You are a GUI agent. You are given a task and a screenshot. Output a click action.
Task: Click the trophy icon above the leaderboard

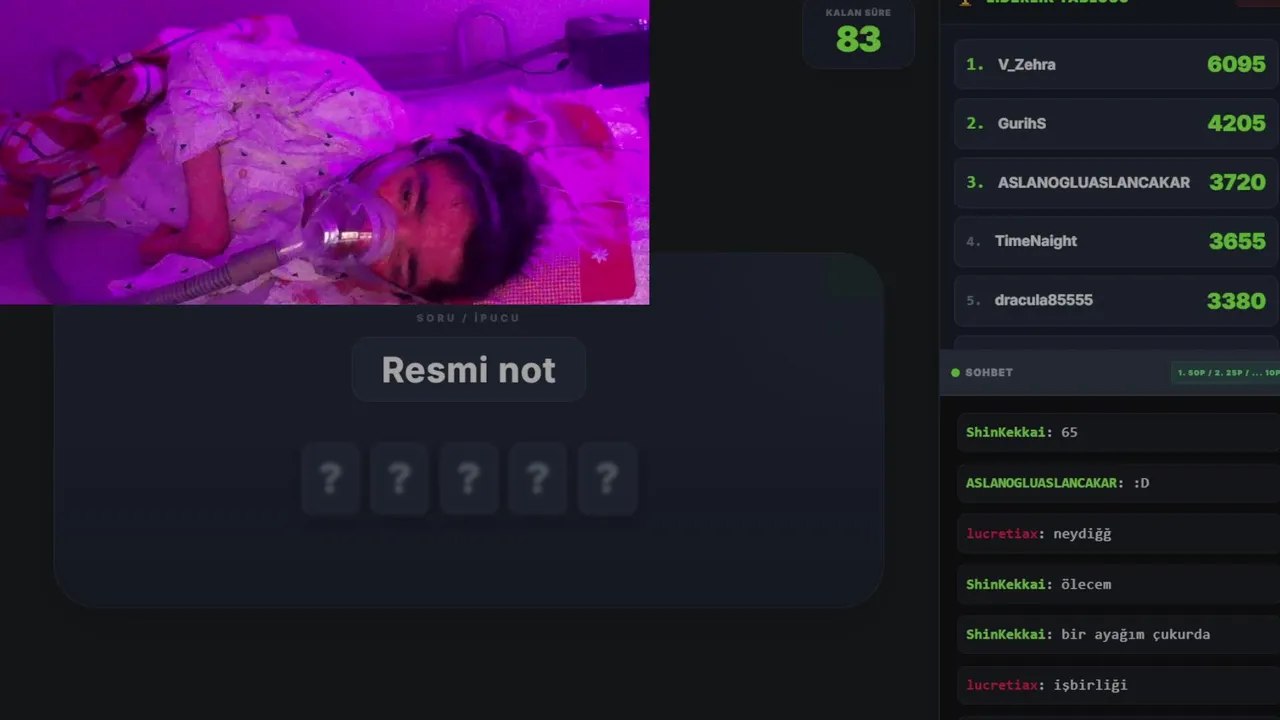pyautogui.click(x=965, y=2)
